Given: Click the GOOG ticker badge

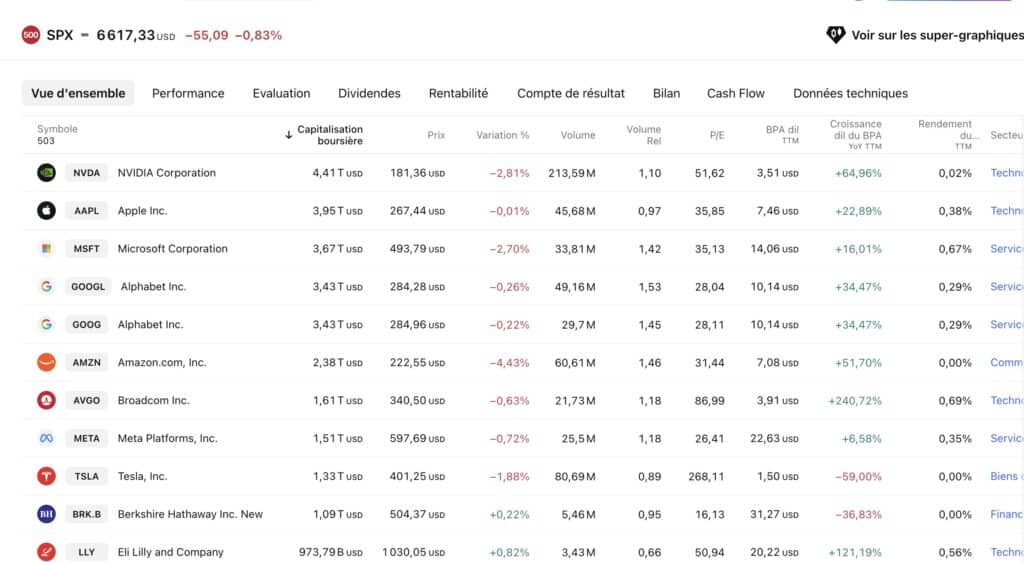Looking at the screenshot, I should 86,324.
